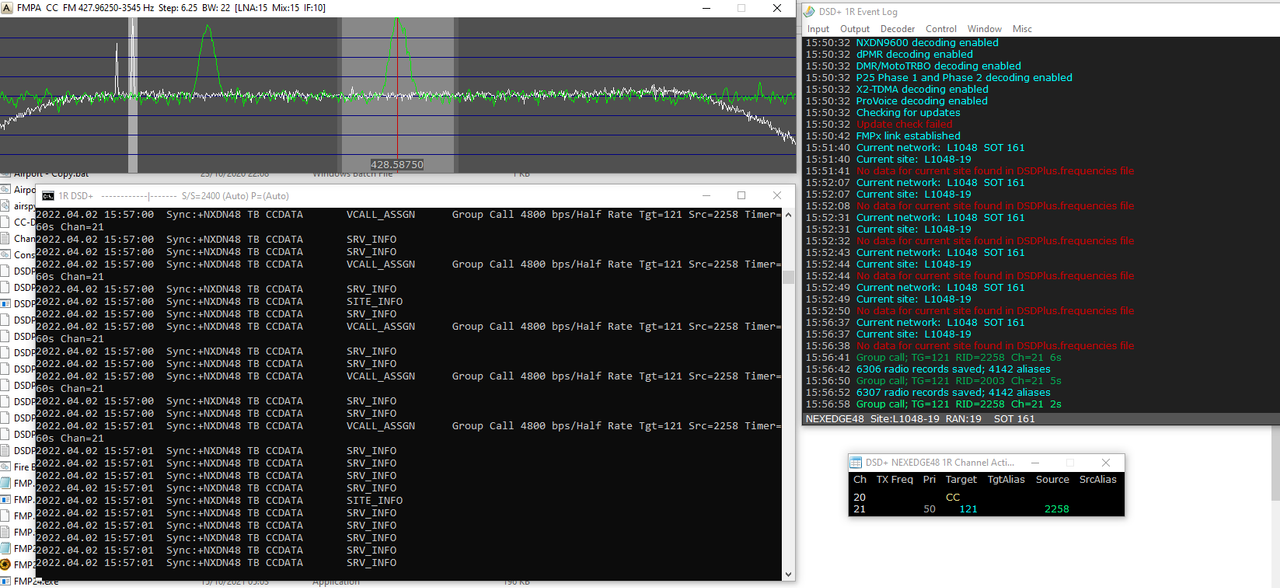
Task: Select priority value 50 on channel 21
Action: [930, 510]
